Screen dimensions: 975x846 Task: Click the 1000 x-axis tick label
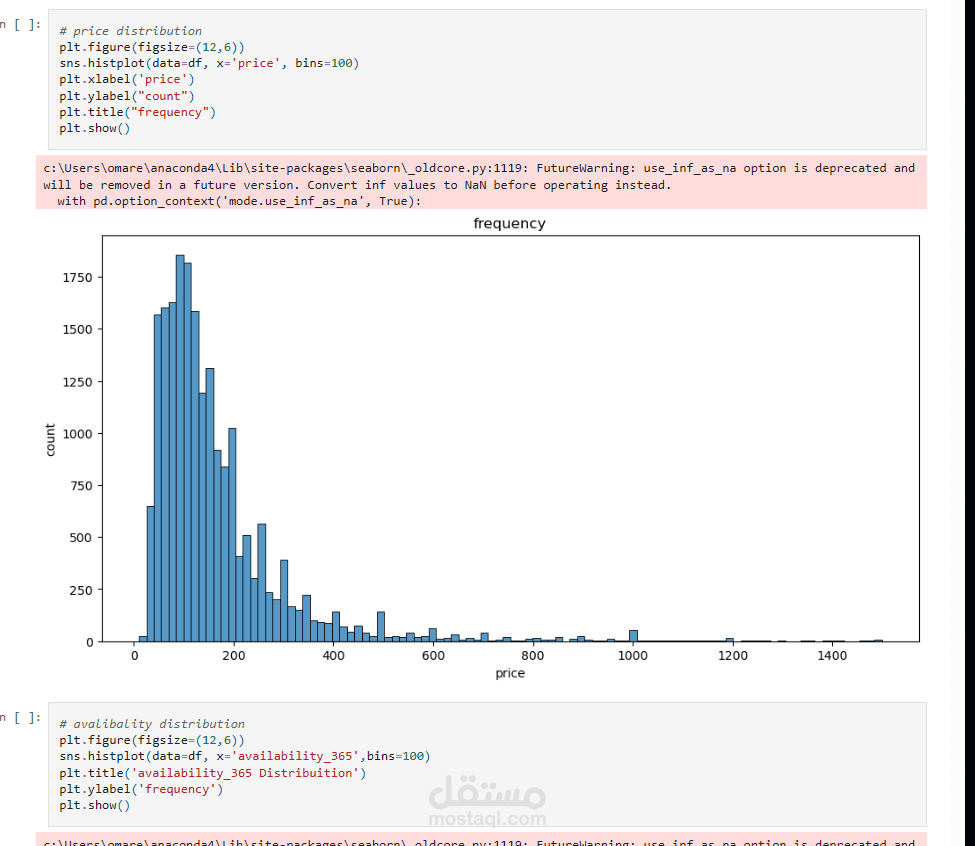pos(633,655)
